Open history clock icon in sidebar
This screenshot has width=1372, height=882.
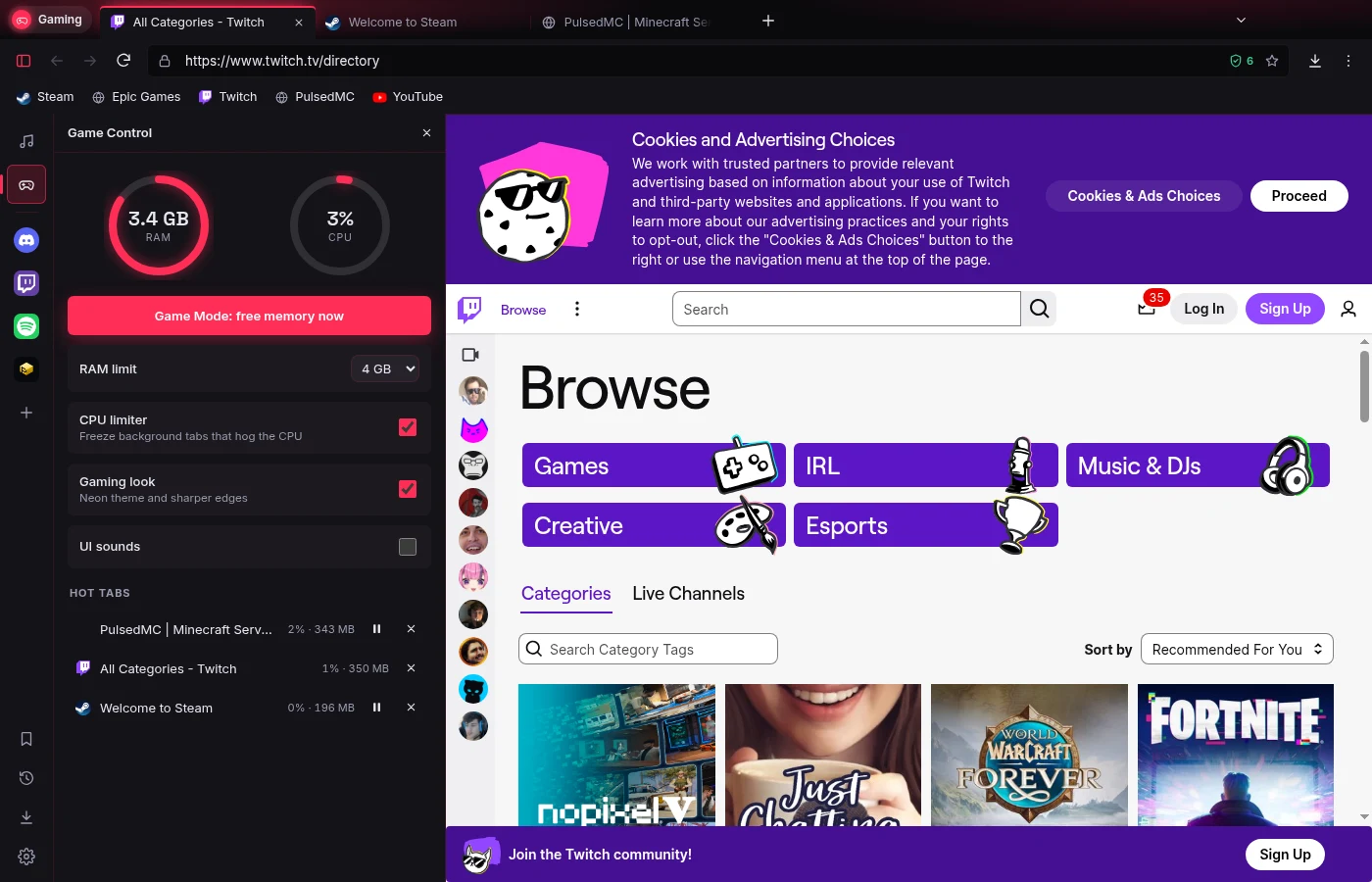pyautogui.click(x=26, y=778)
